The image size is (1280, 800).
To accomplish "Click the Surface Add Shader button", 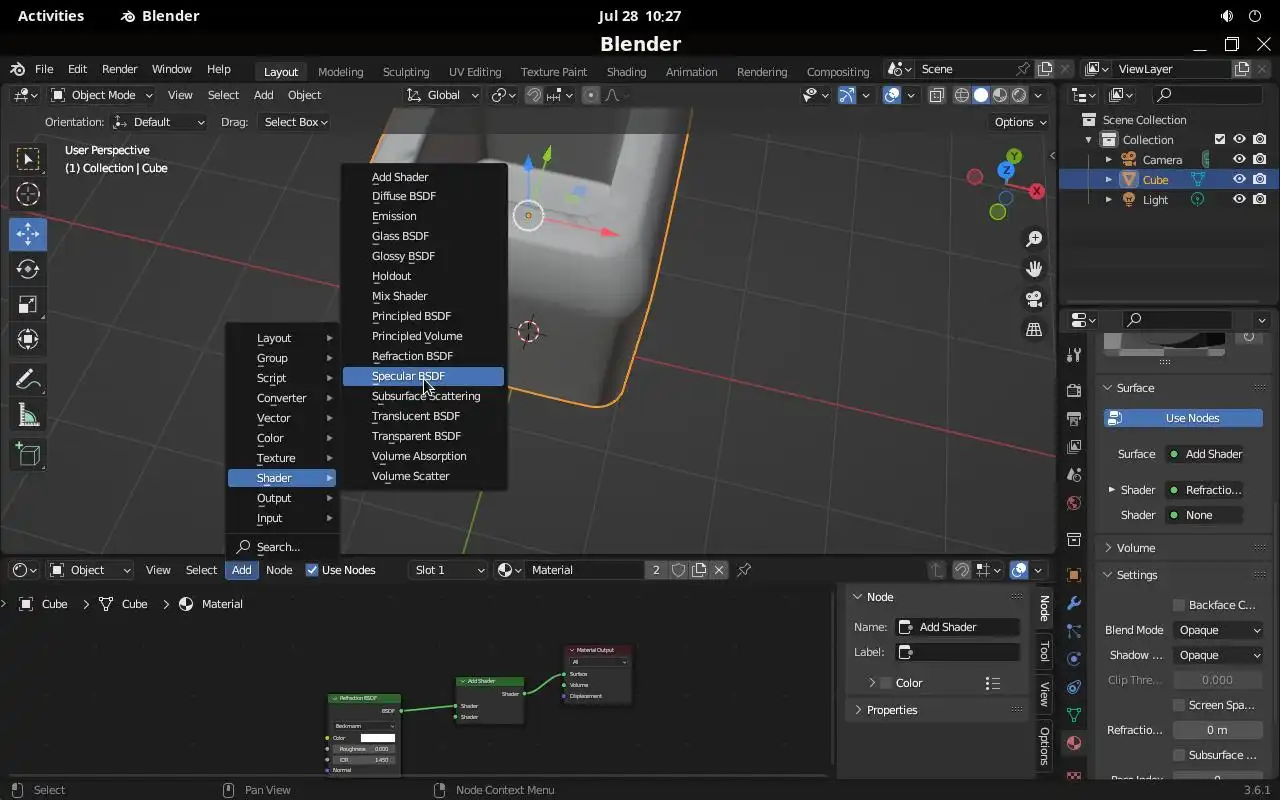I will [1205, 454].
